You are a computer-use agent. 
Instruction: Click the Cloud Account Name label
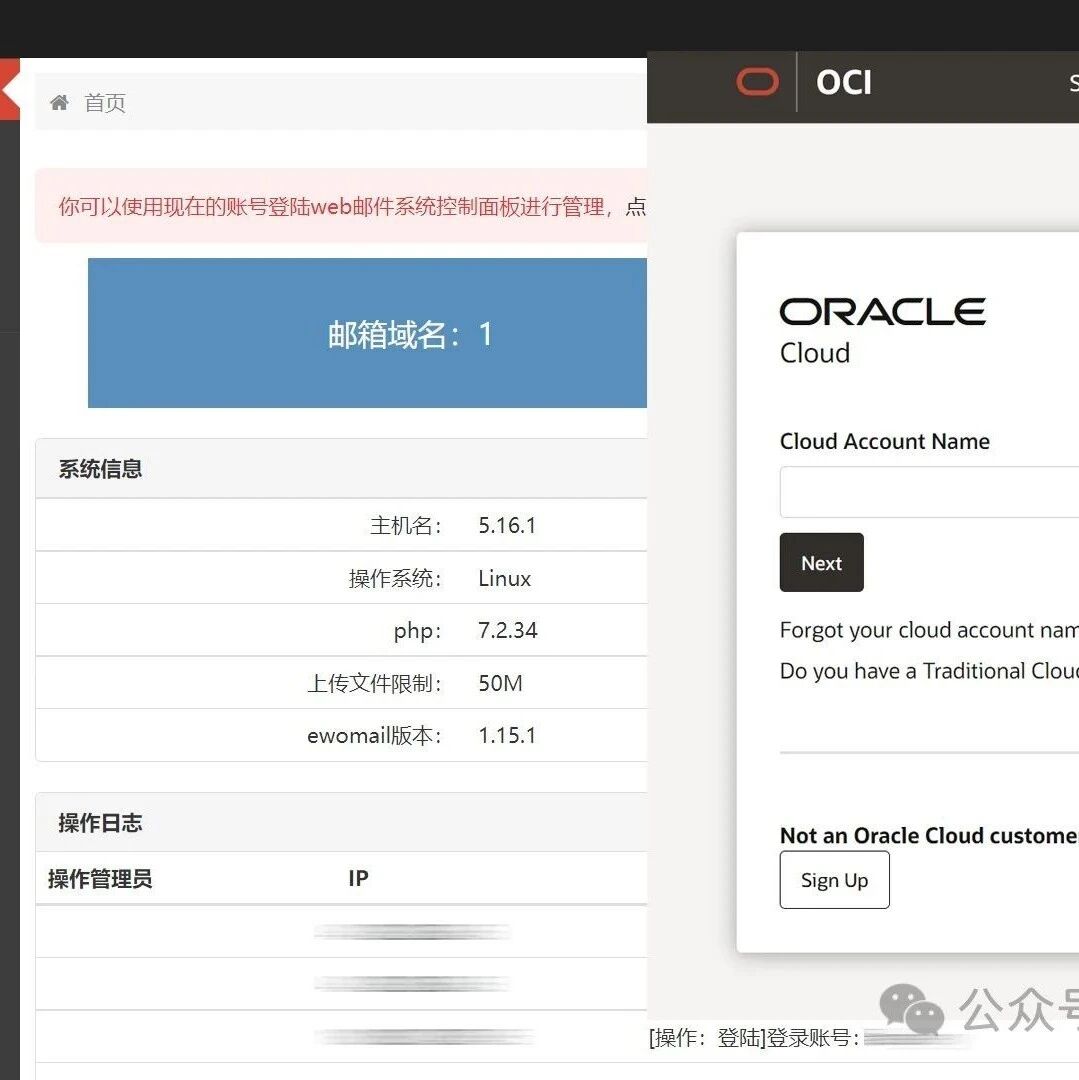point(885,442)
